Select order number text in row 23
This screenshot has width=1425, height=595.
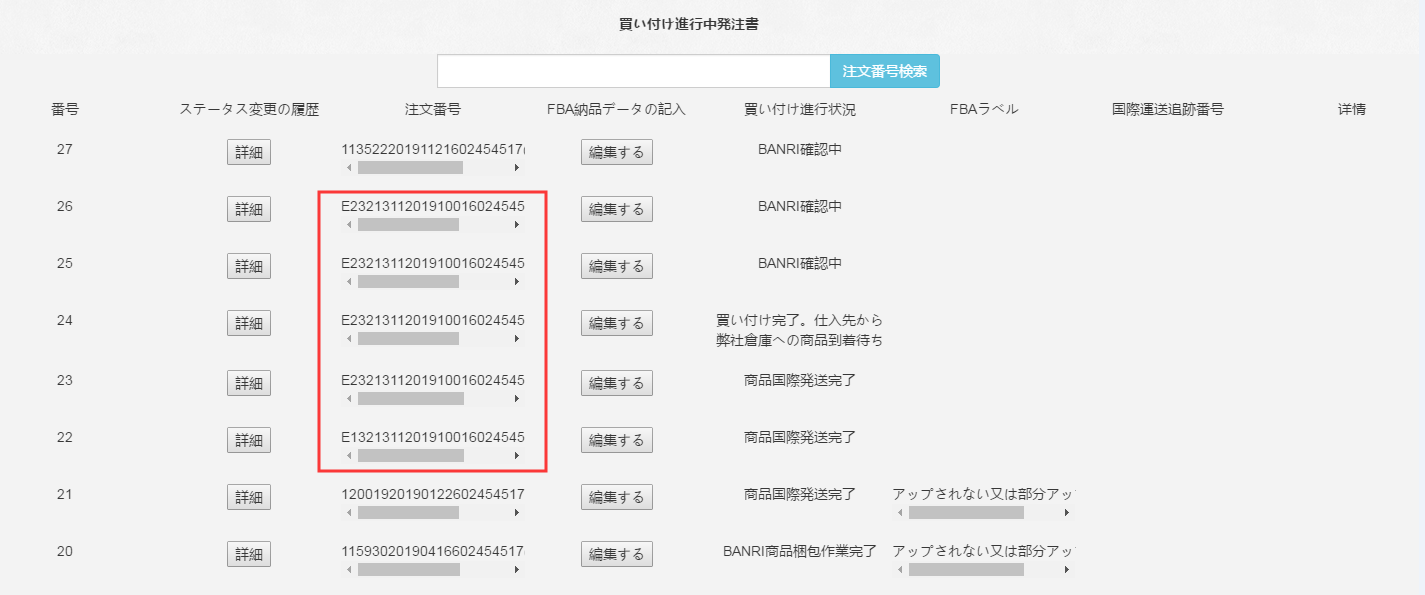432,380
